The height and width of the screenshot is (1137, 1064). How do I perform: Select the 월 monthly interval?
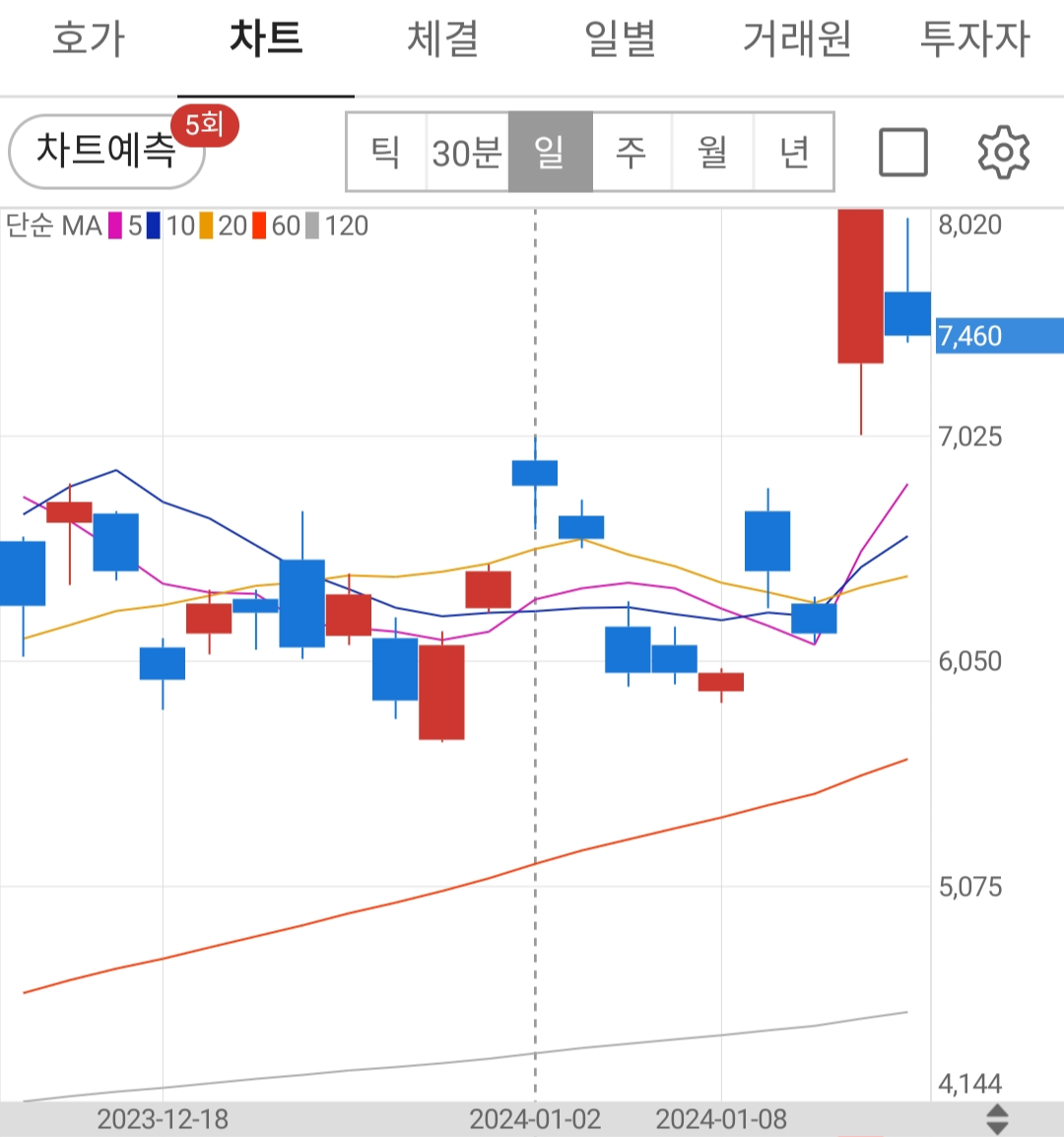(x=712, y=153)
